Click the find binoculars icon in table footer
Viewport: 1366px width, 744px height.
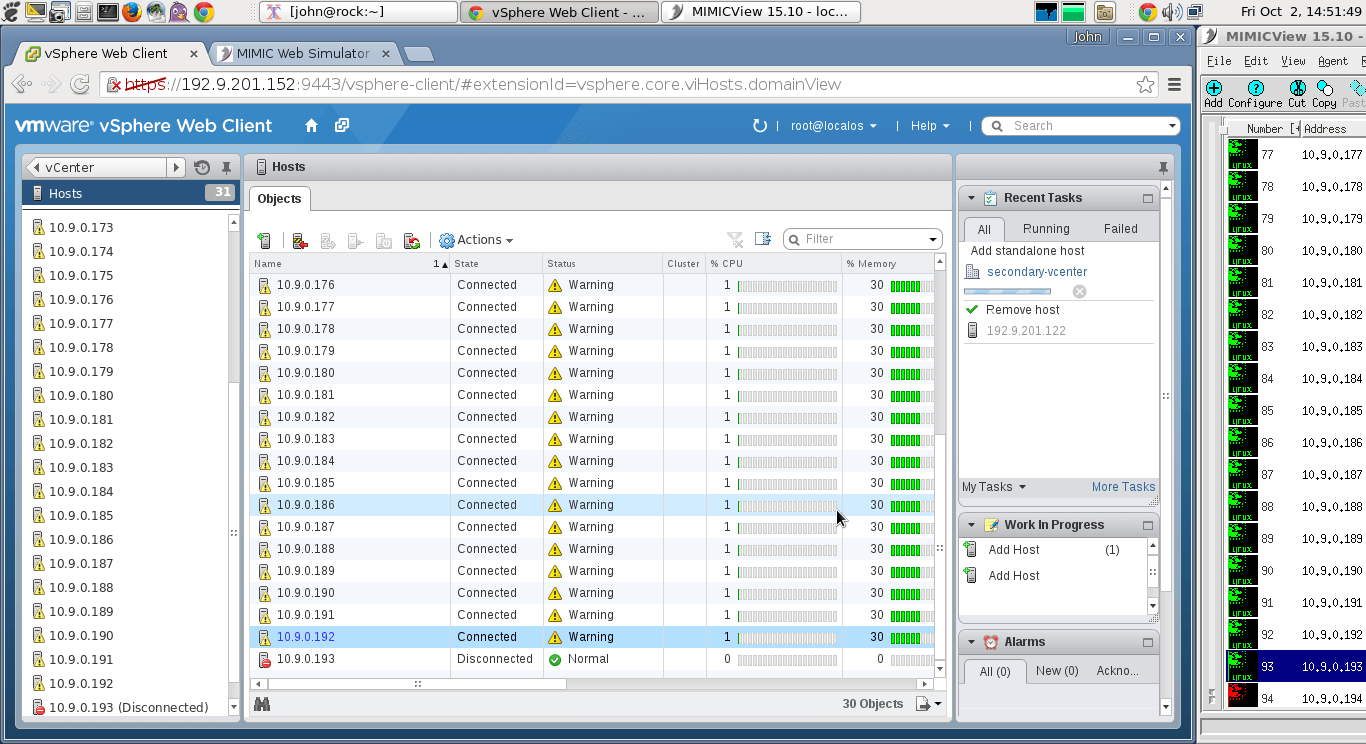pos(262,704)
